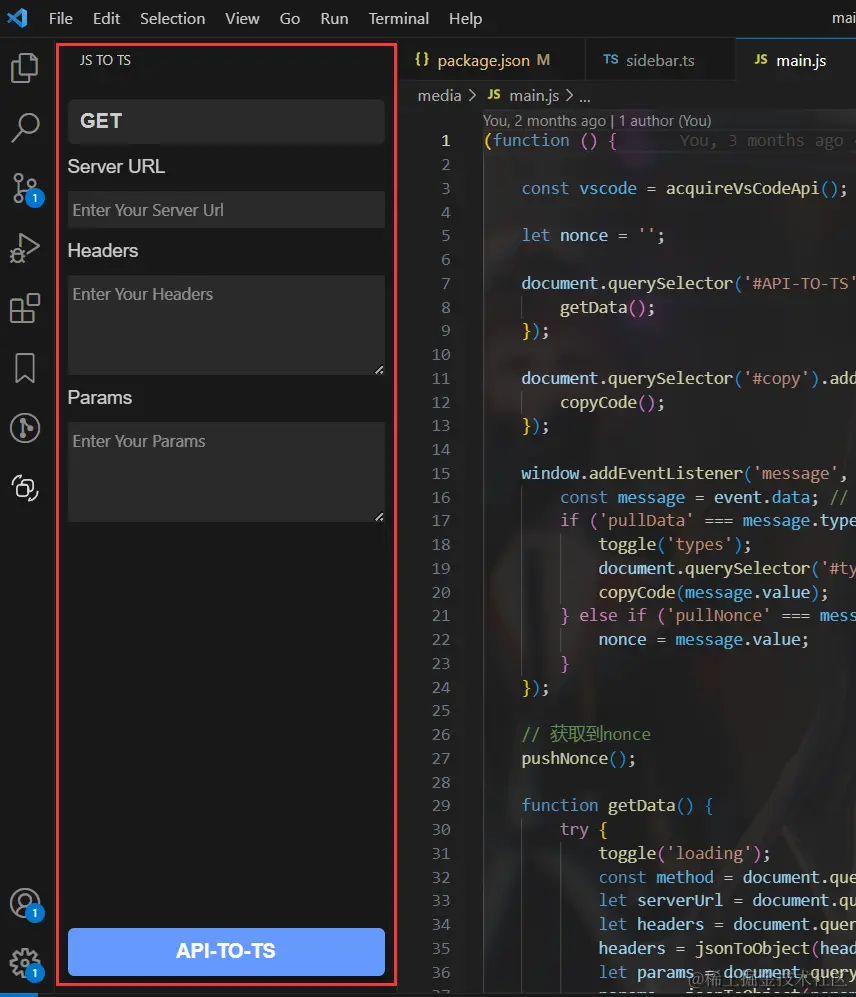The image size is (856, 997).
Task: Focus the Headers text area
Action: tap(226, 325)
